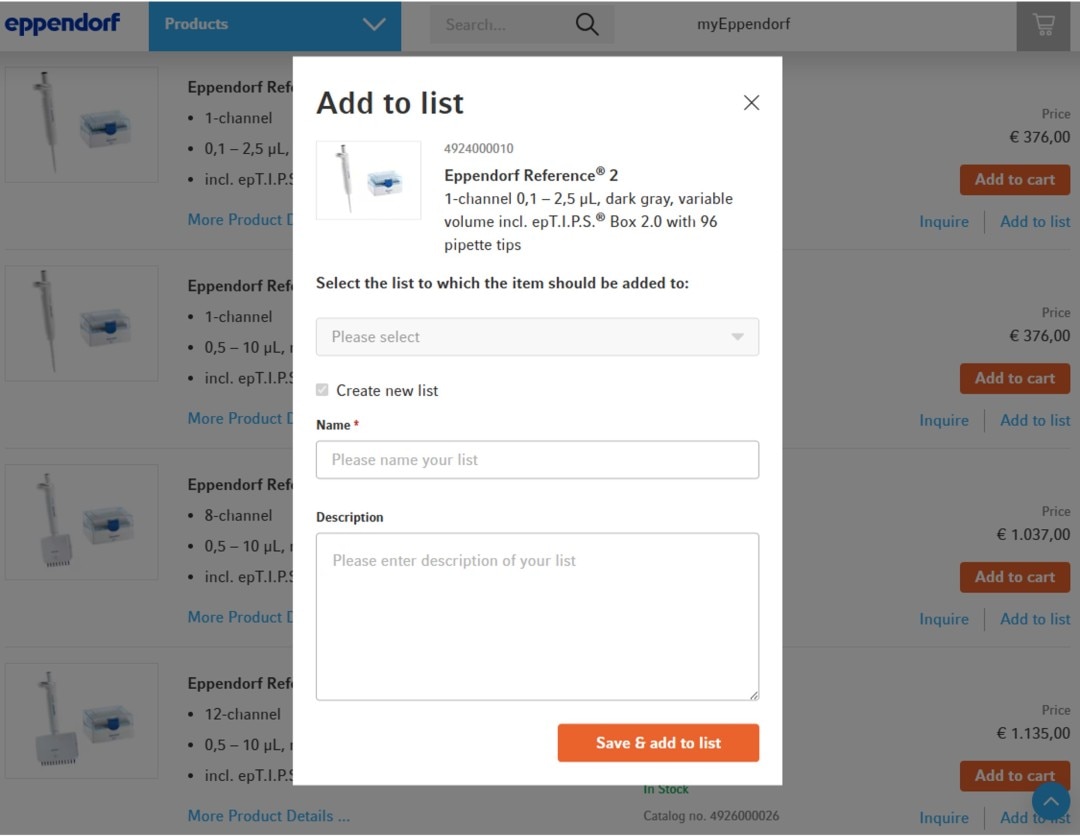
Task: Click Inquire for the € 376,00 first product
Action: 943,222
